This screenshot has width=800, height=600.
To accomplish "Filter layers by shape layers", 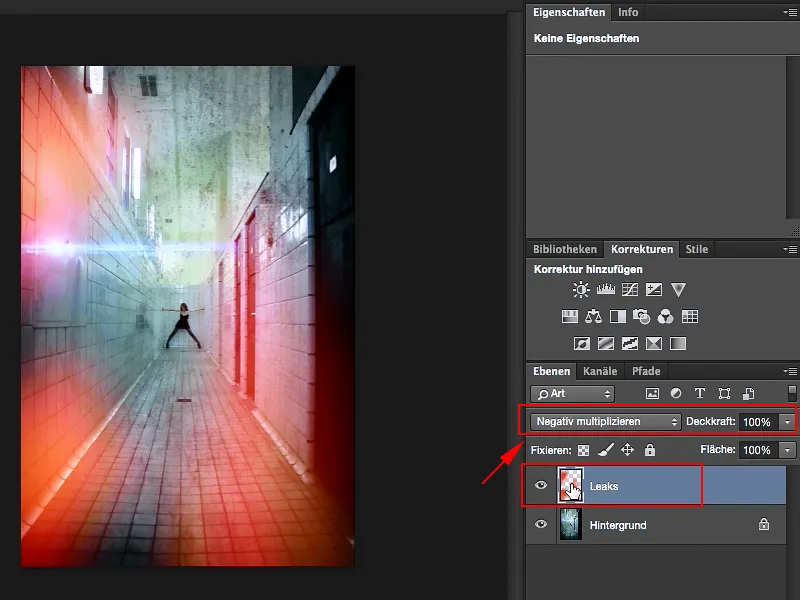I will (724, 393).
